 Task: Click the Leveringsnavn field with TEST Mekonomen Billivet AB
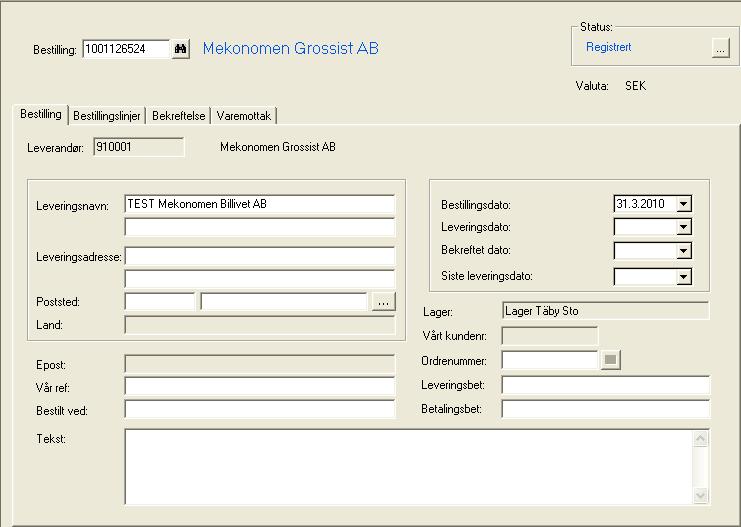pyautogui.click(x=259, y=204)
